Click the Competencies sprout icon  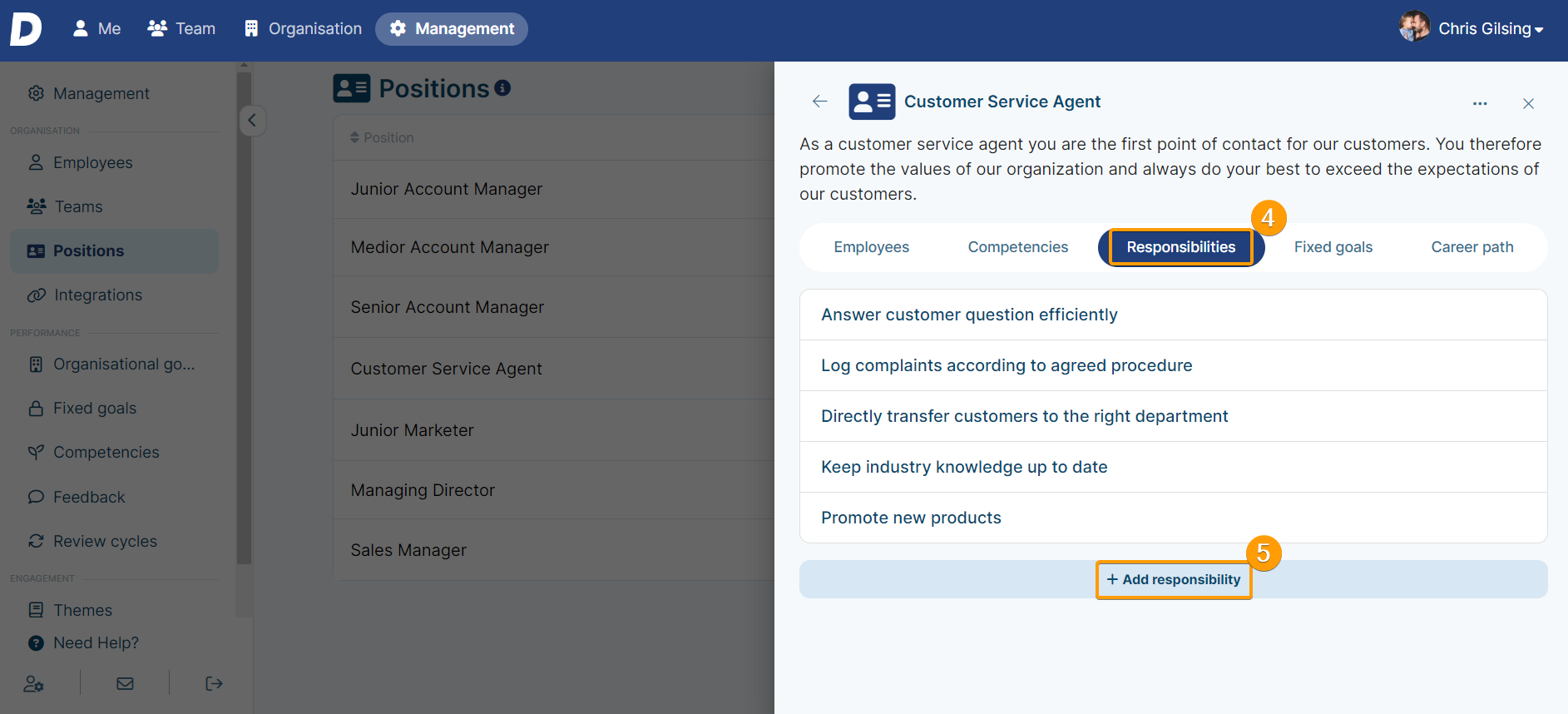coord(36,453)
